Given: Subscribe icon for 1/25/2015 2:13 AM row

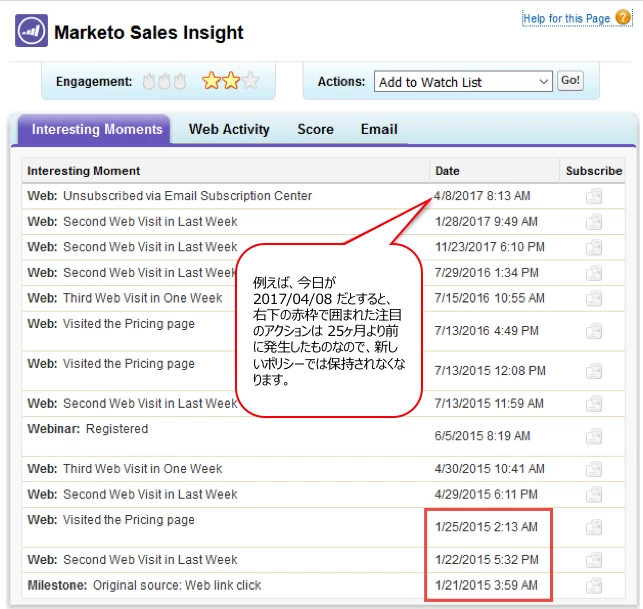Looking at the screenshot, I should point(594,527).
